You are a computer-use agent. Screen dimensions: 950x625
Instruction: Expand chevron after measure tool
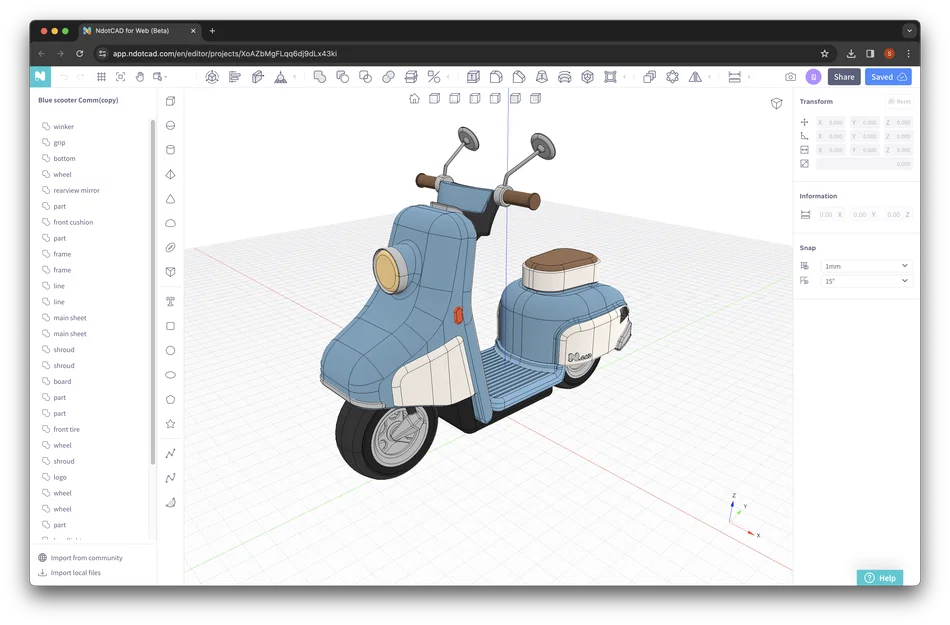click(749, 77)
